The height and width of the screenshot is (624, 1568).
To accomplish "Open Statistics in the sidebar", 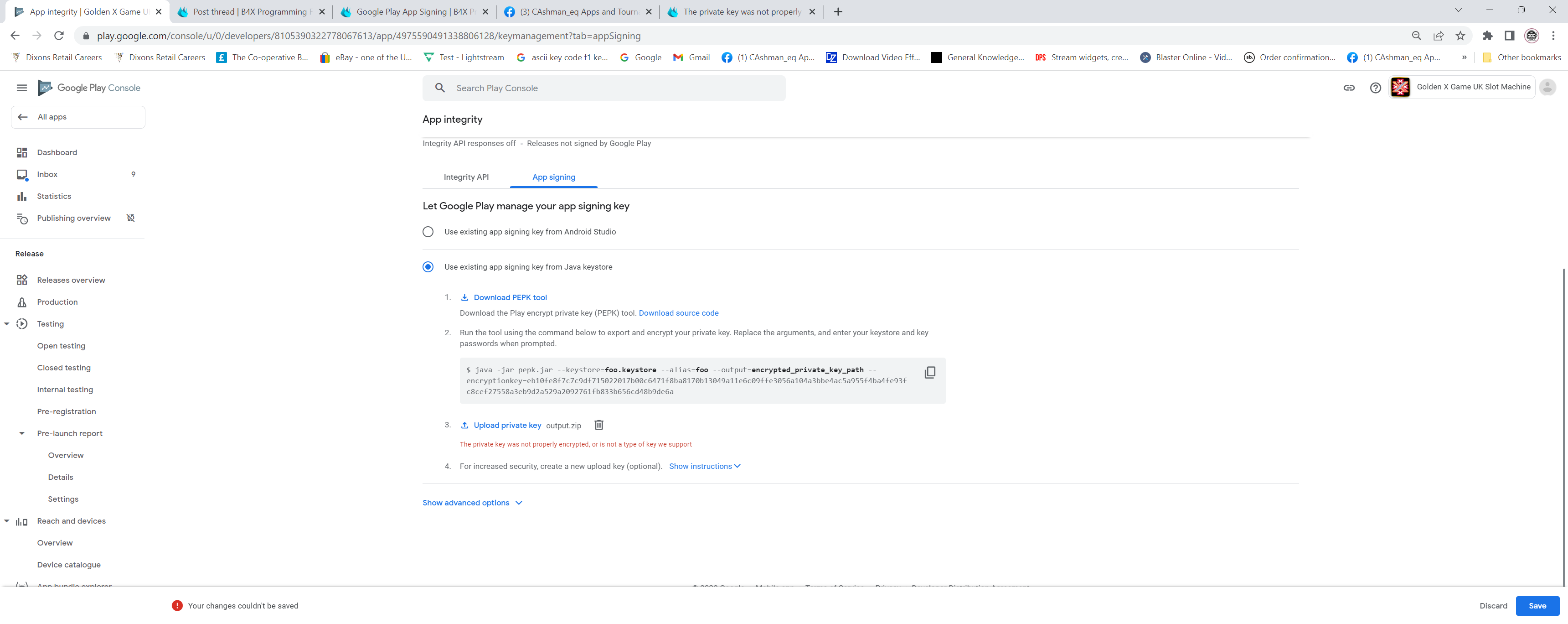I will click(x=54, y=196).
